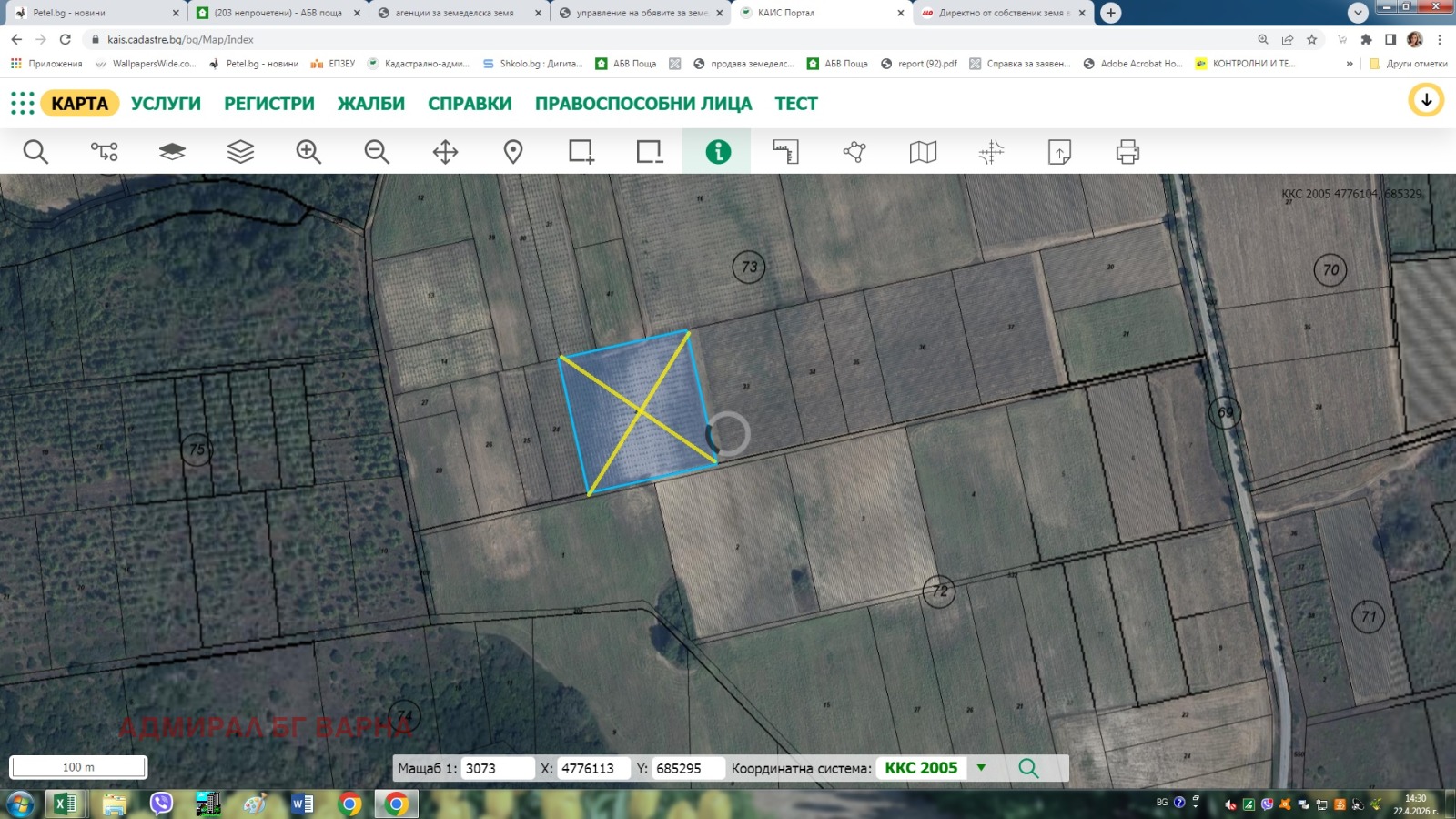1456x819 pixels.
Task: Click the X coordinate input field
Action: pyautogui.click(x=593, y=768)
